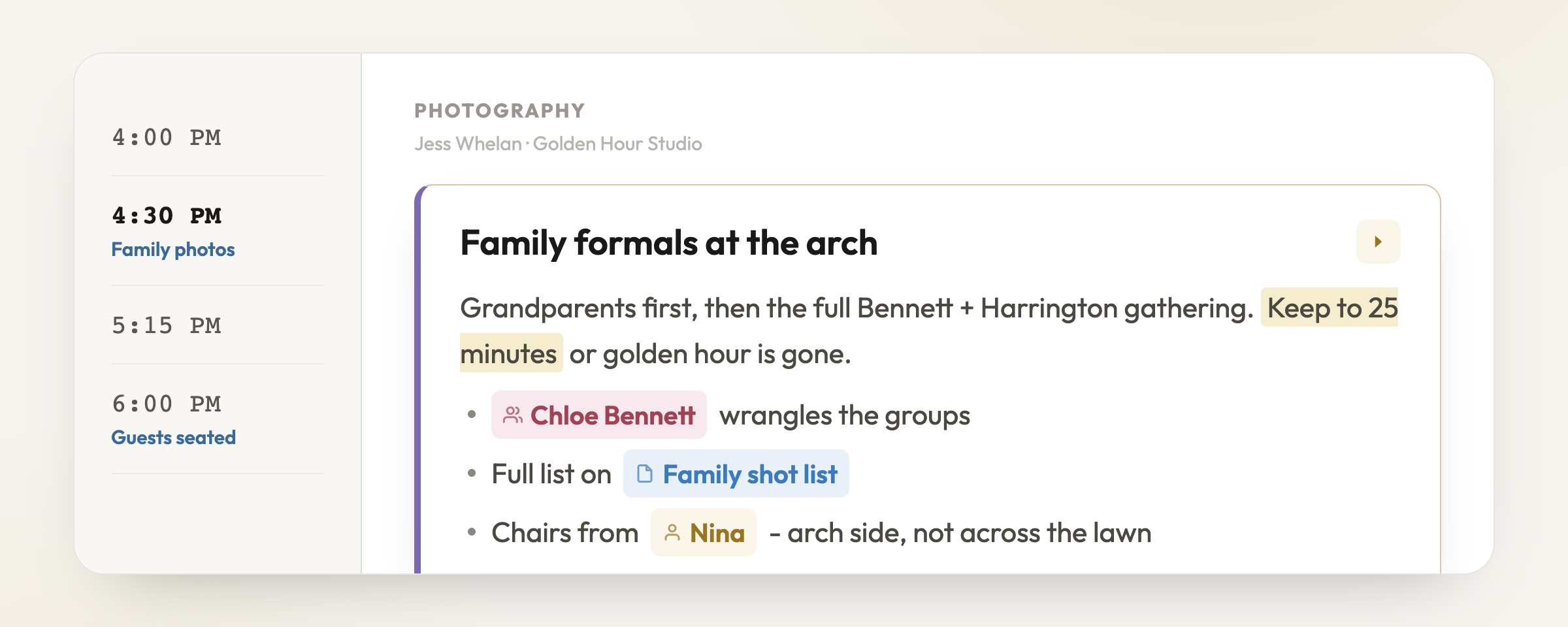Screen dimensions: 1568x627
Task: Select the 5:15 PM timeline slot
Action: [218, 325]
